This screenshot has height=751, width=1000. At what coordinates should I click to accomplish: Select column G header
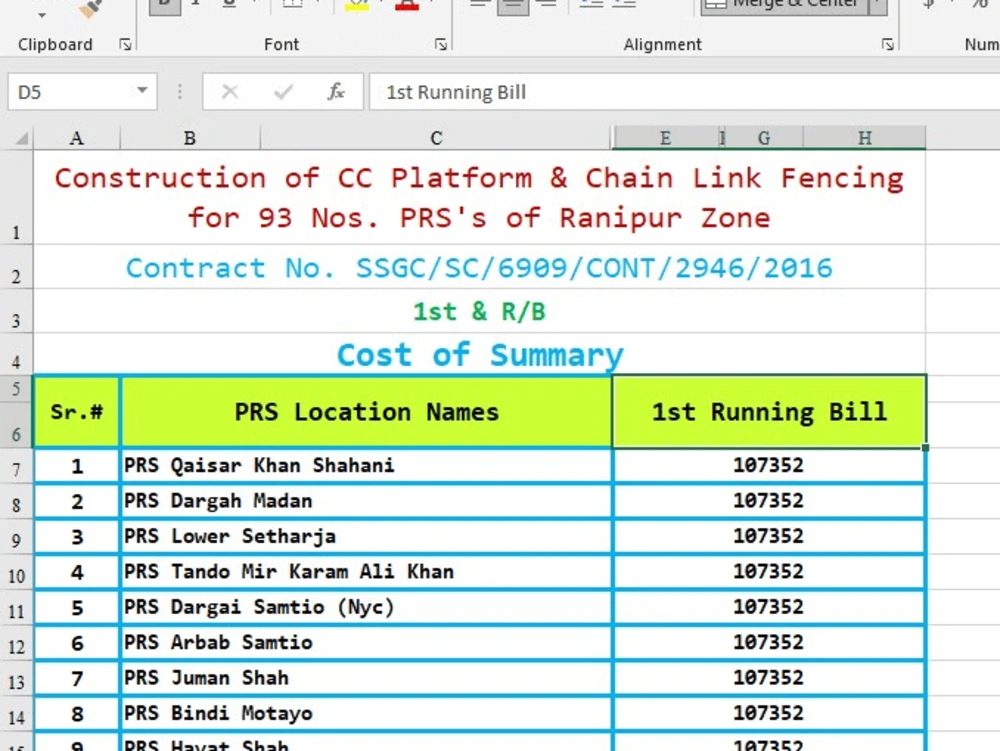763,138
